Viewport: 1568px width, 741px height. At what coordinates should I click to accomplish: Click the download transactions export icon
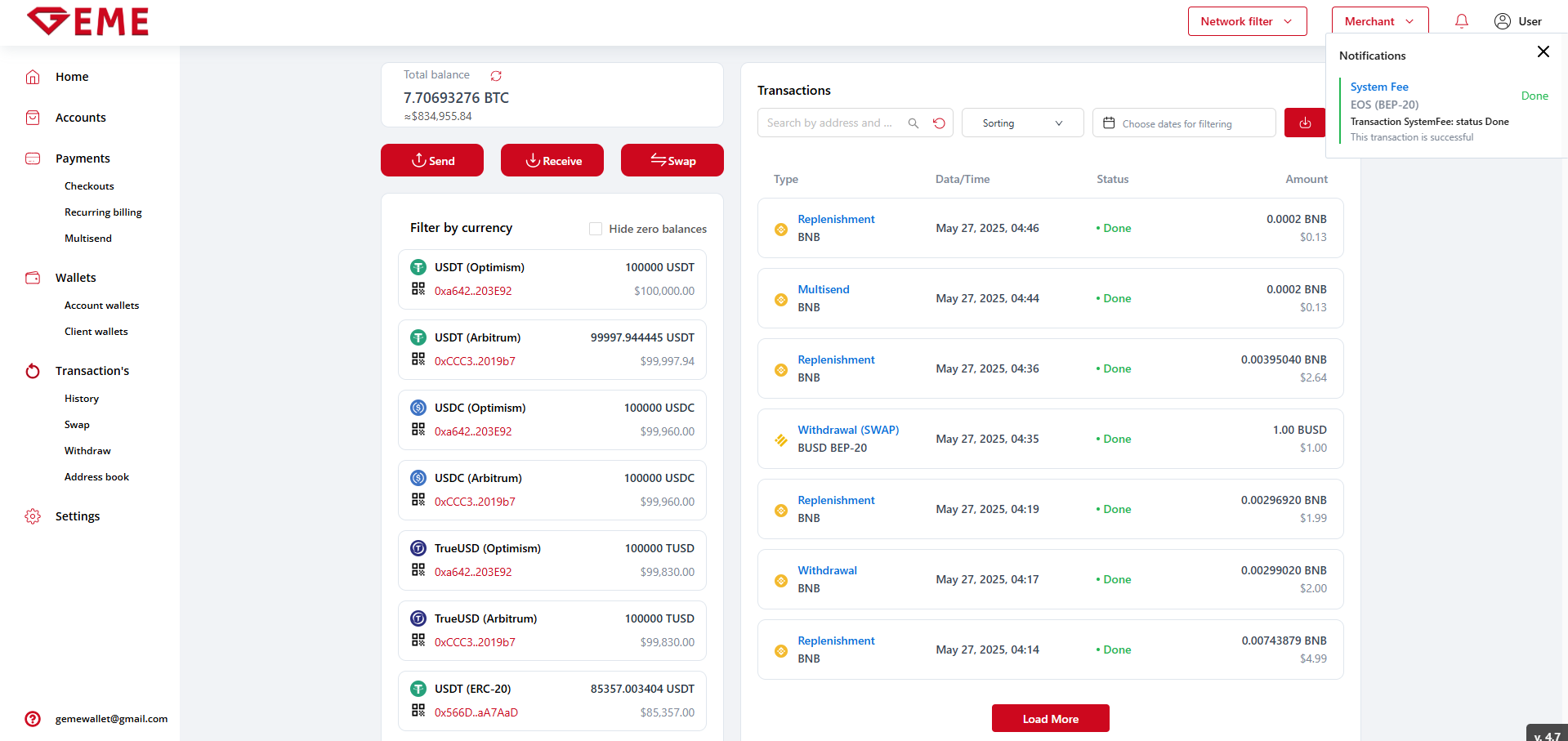click(x=1305, y=123)
